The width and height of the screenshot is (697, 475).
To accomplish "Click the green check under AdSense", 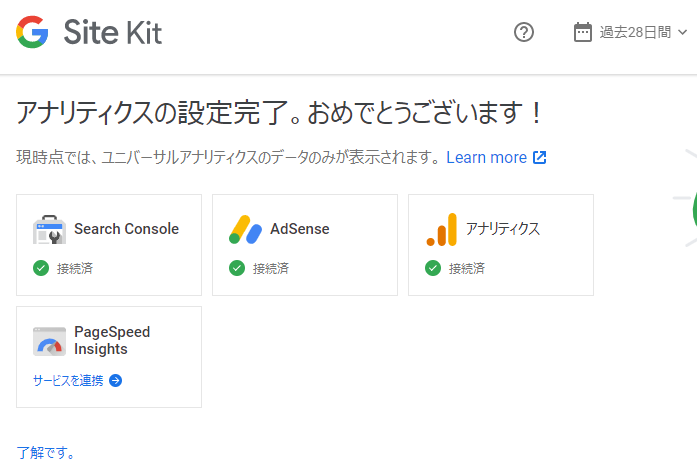I will click(x=237, y=268).
